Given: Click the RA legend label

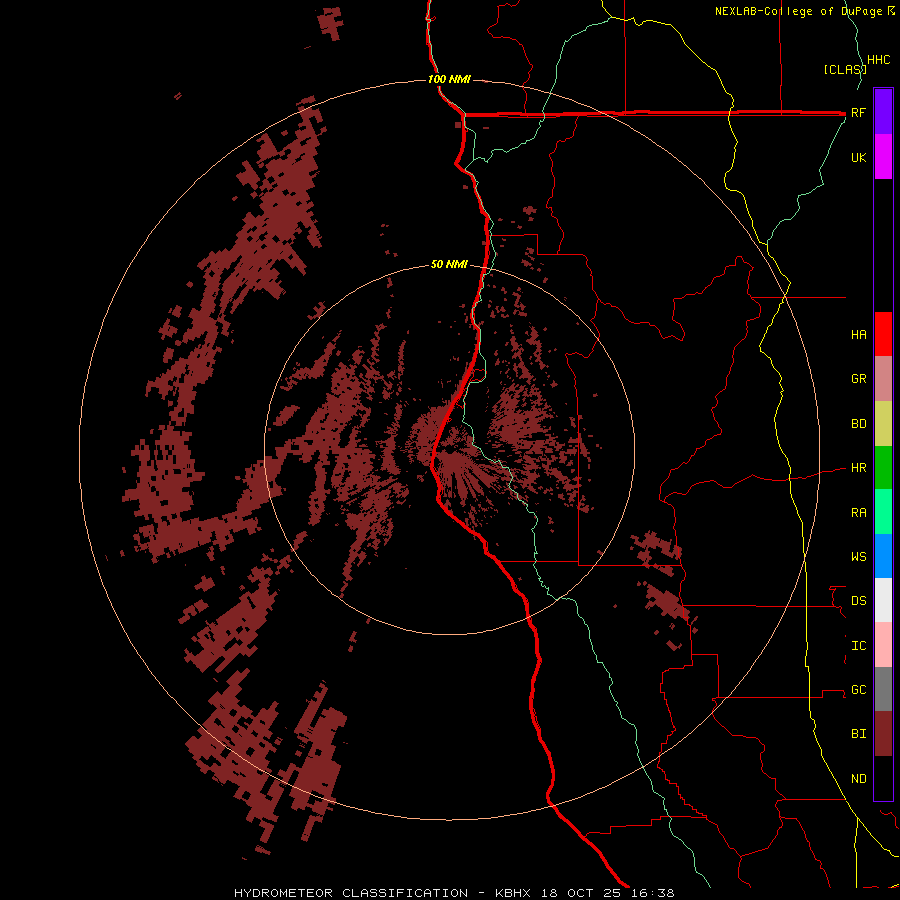Looking at the screenshot, I should (x=858, y=513).
